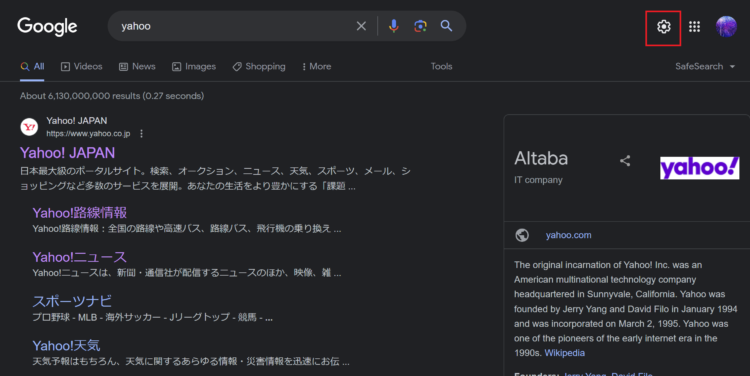Click the Yahoo! JAPAN favicon
This screenshot has width=750, height=376.
tap(29, 127)
